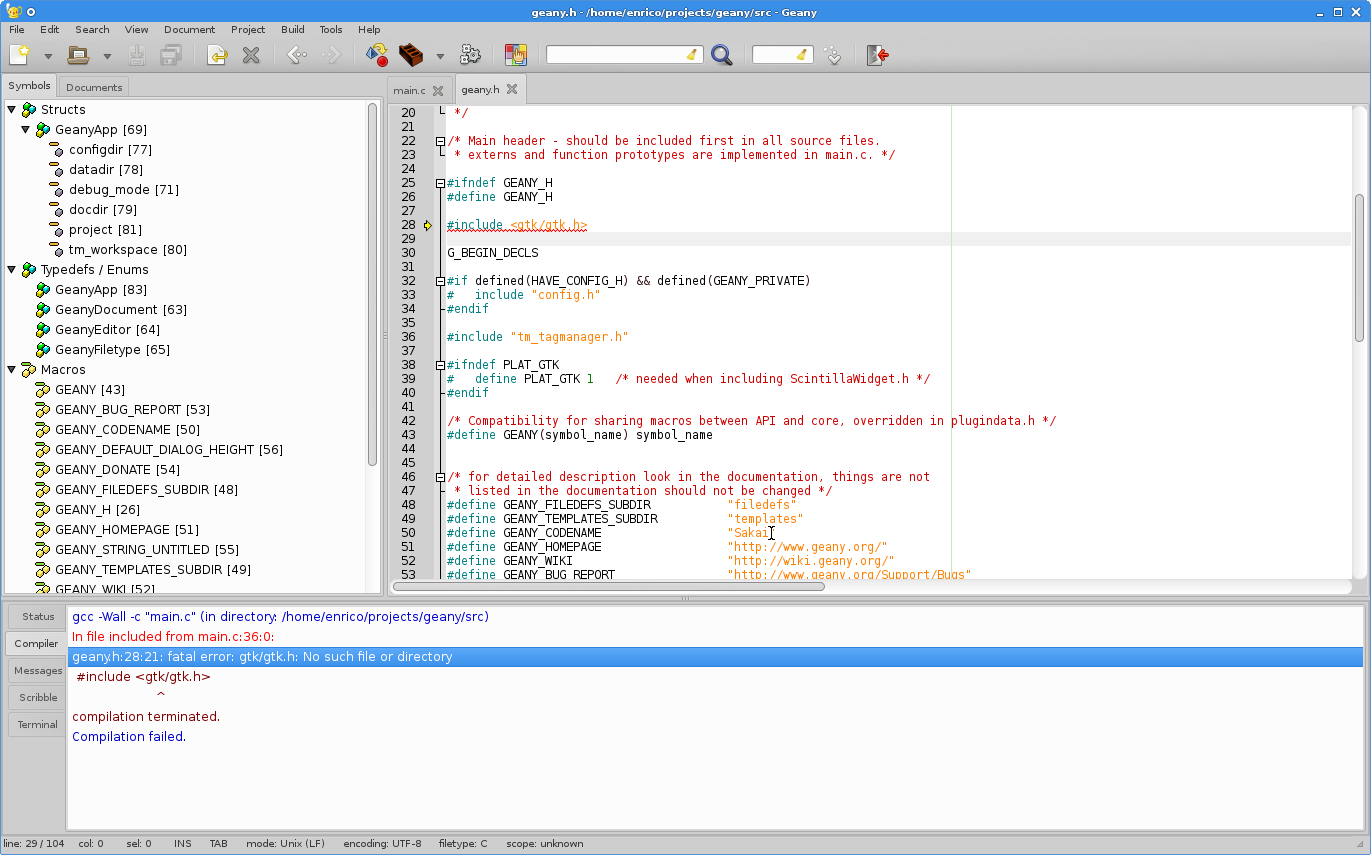Run the program with the gears icon

(x=470, y=55)
